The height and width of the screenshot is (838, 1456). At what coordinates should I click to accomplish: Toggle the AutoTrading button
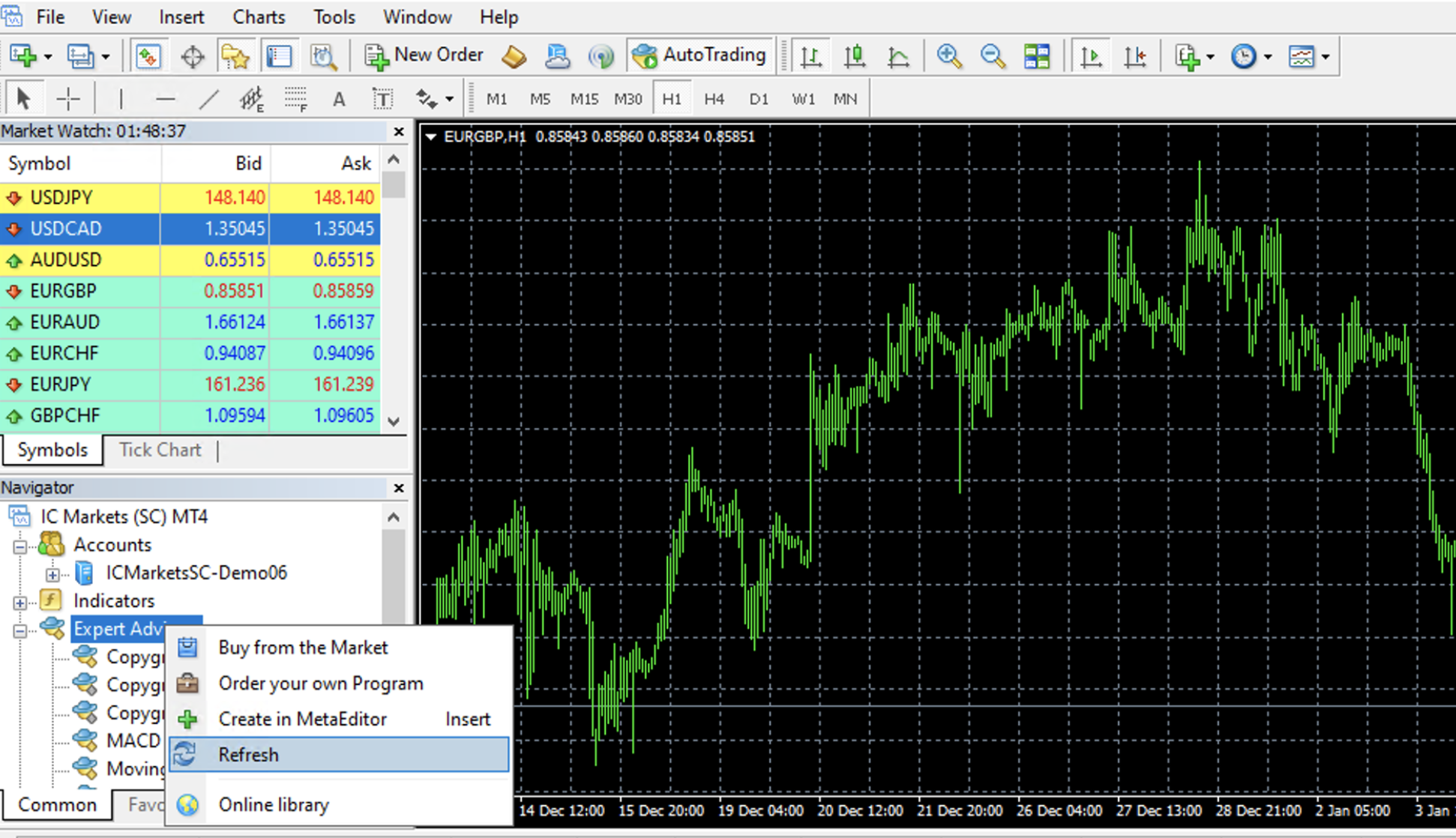pyautogui.click(x=700, y=55)
